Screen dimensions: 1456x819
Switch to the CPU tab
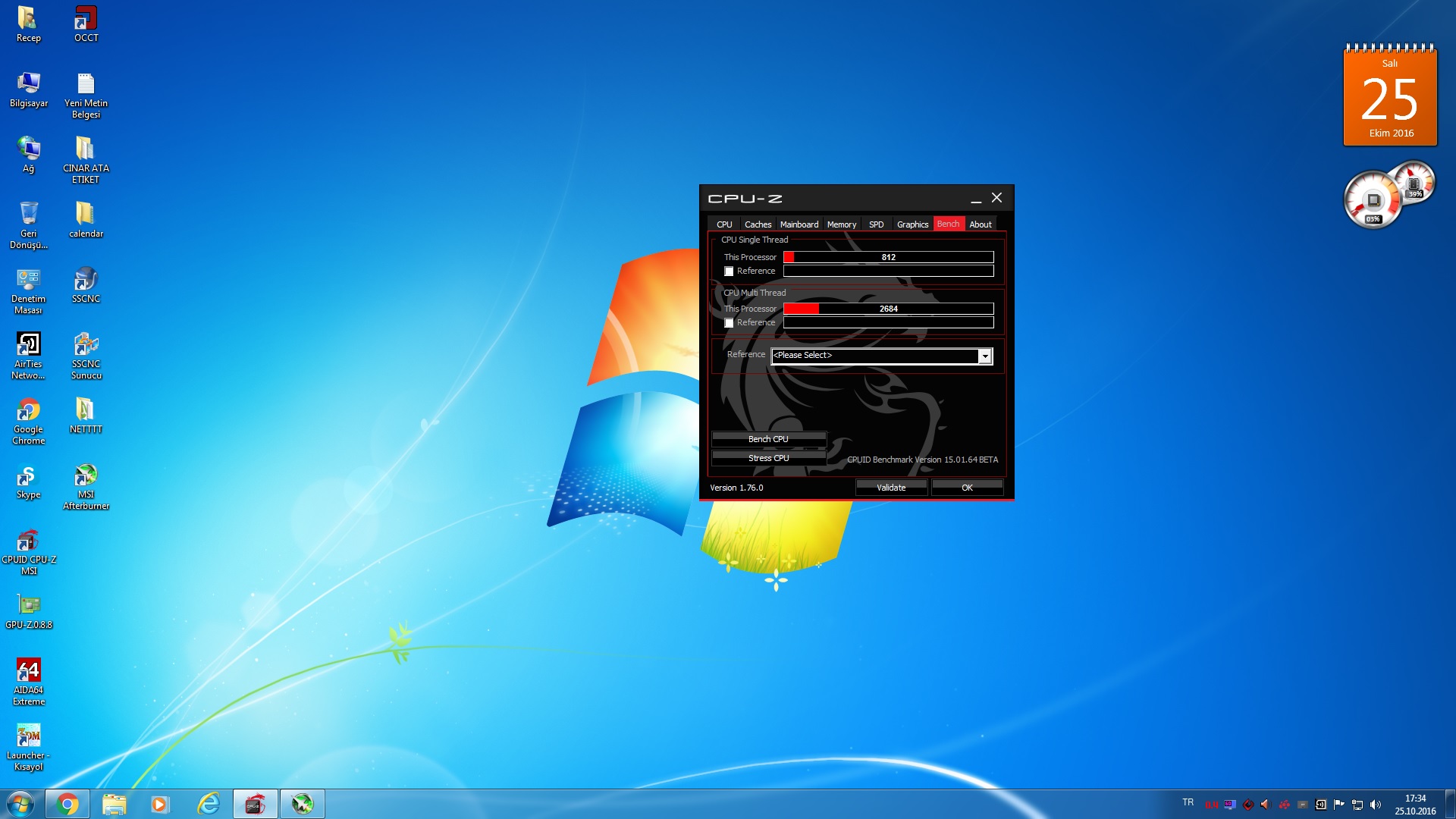[724, 224]
